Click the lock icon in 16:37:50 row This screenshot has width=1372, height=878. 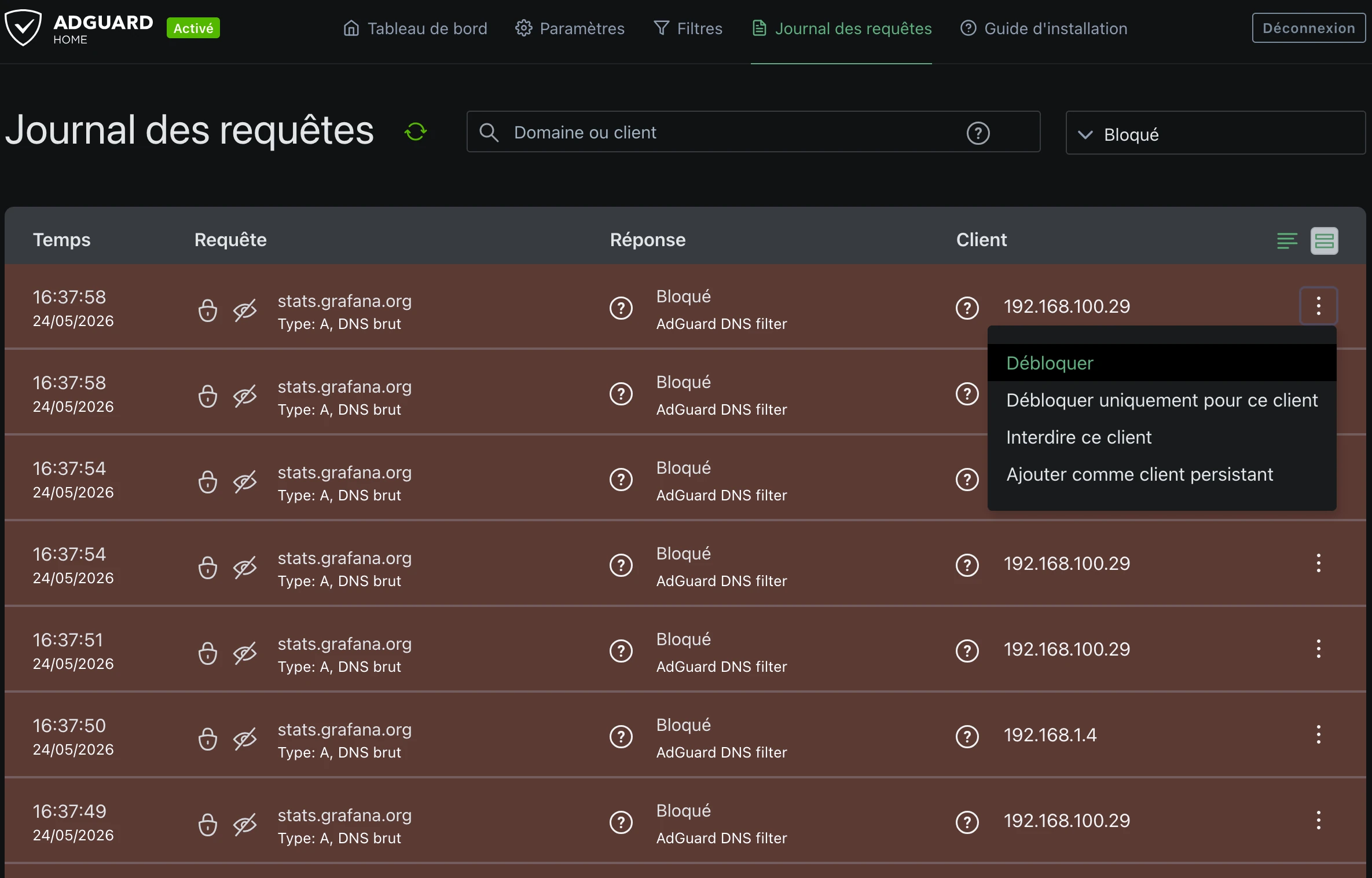pos(208,739)
